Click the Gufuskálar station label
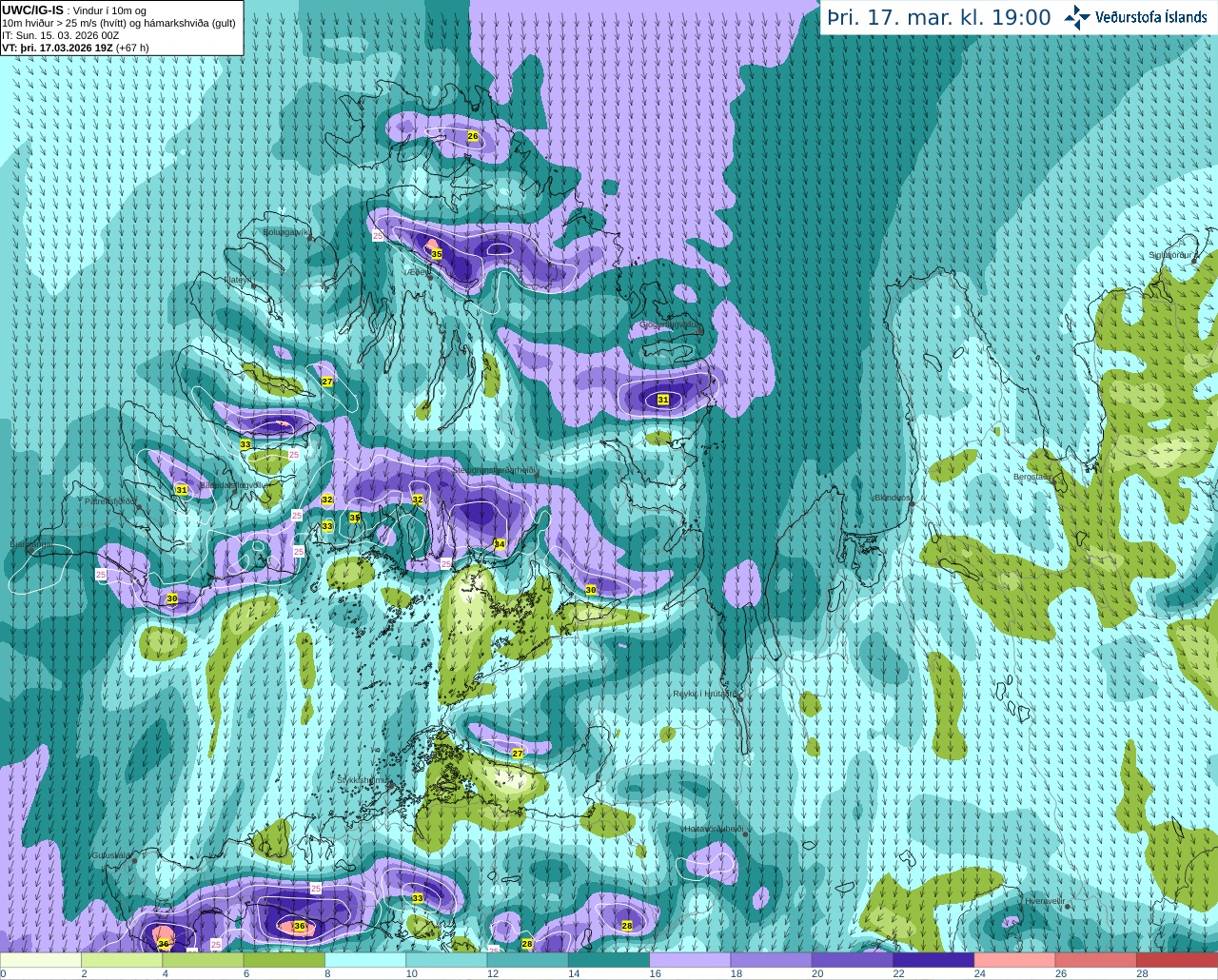Image resolution: width=1218 pixels, height=980 pixels. coord(110,855)
